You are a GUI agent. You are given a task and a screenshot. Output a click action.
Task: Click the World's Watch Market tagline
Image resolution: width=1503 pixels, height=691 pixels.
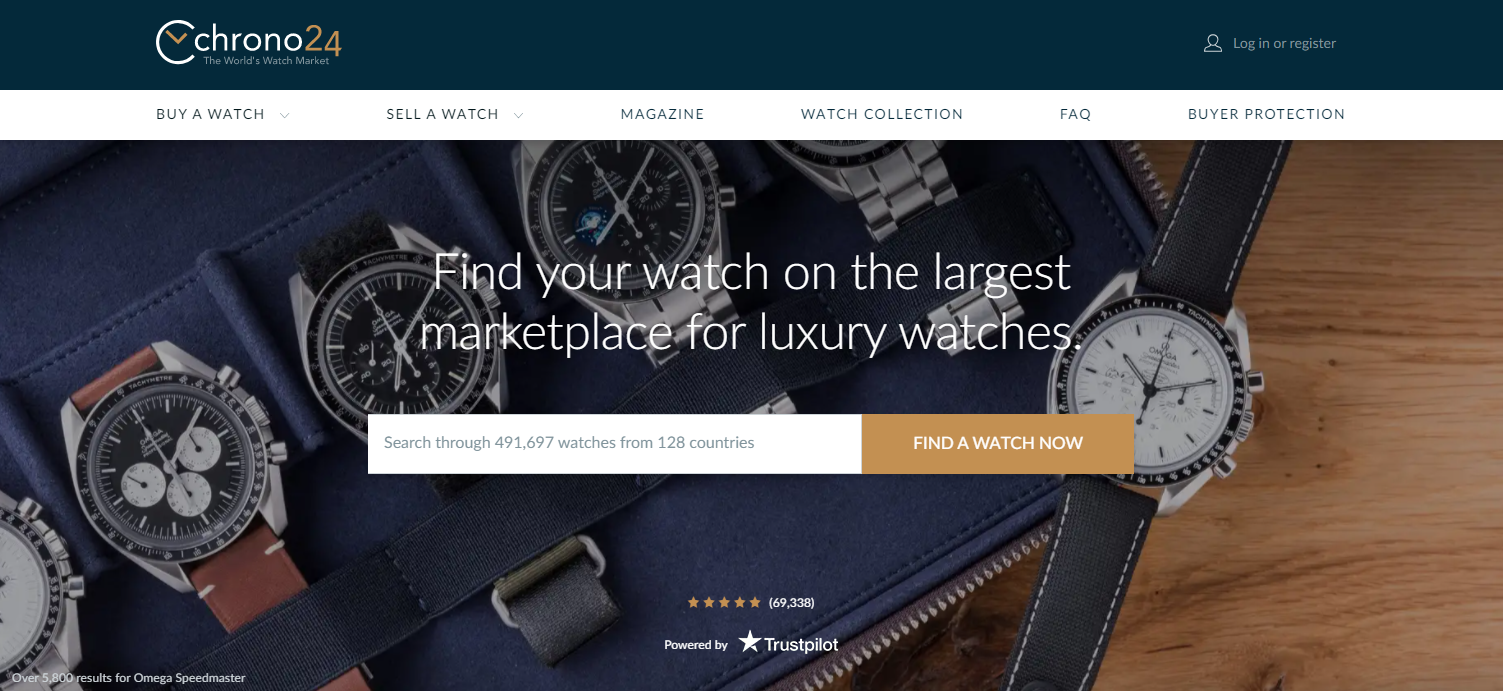pos(266,61)
